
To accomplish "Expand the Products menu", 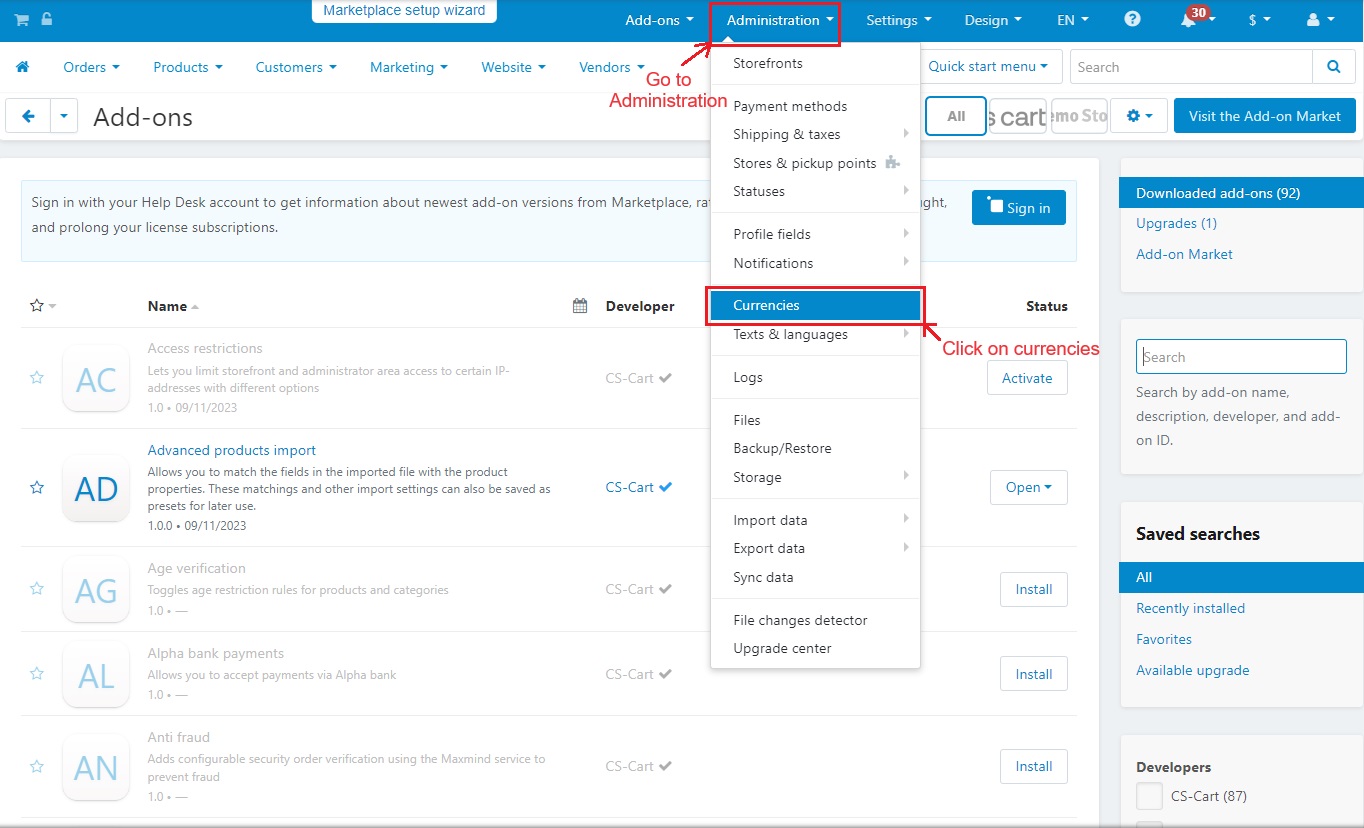I will [x=187, y=67].
